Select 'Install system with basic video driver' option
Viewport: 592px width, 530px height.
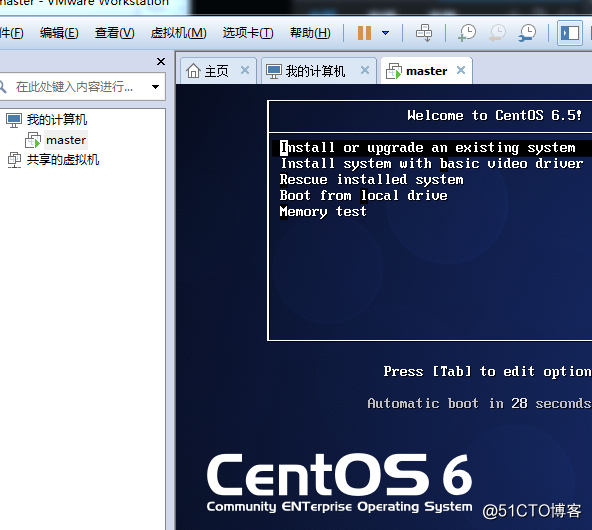(x=432, y=163)
